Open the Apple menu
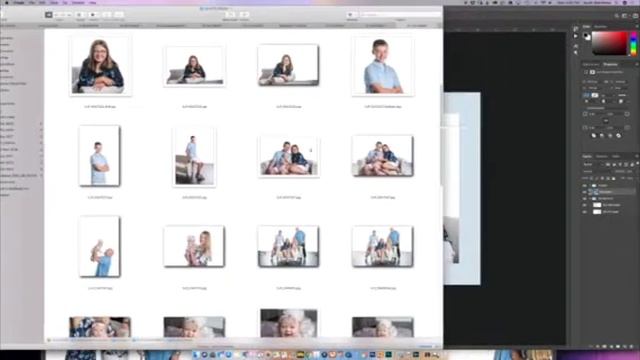This screenshot has height=360, width=640. click(6, 2)
